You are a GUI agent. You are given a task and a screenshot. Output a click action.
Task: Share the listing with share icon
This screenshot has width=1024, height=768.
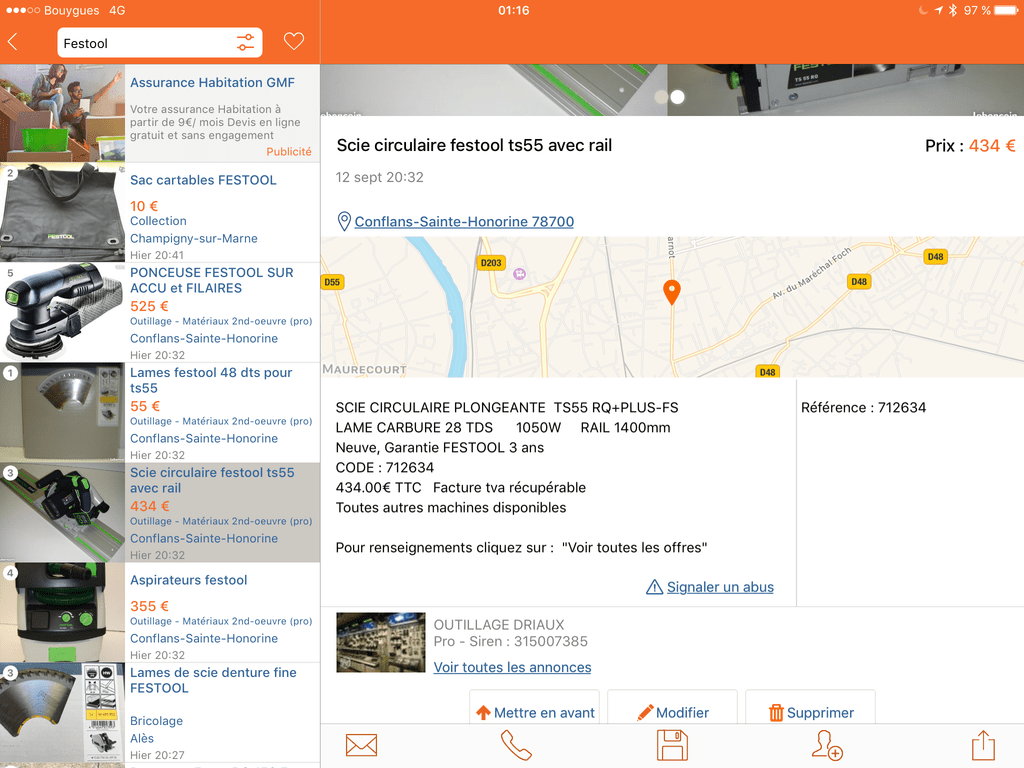coord(983,745)
